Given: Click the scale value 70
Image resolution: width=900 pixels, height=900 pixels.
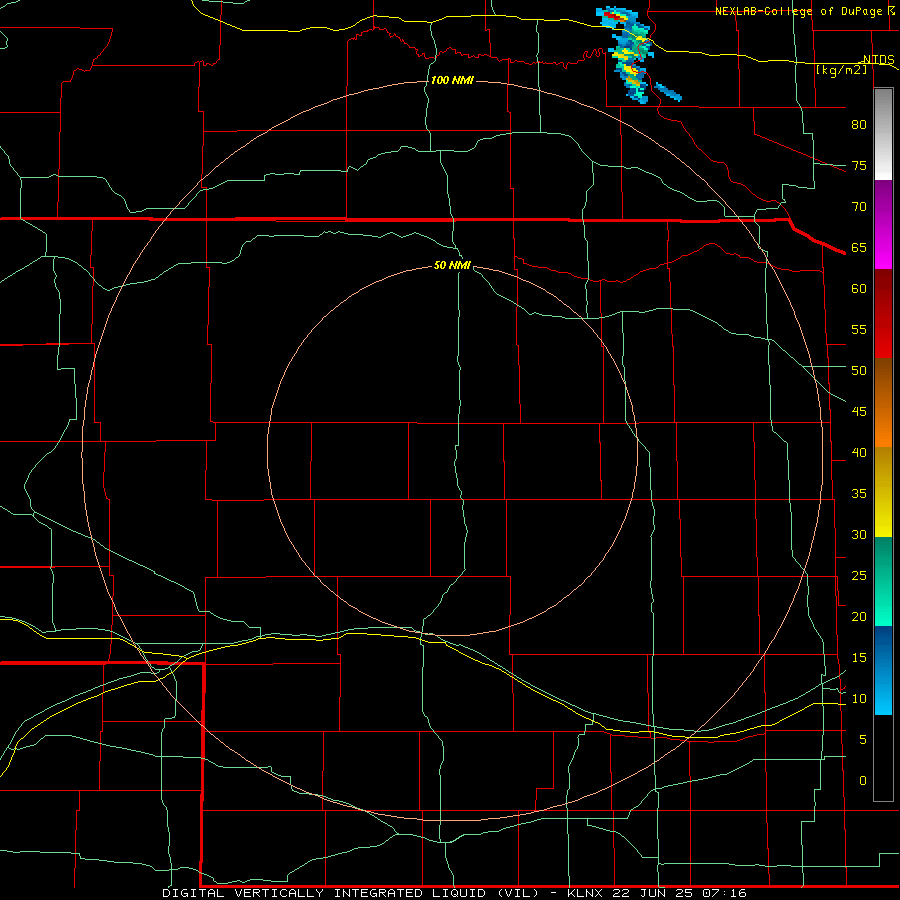Looking at the screenshot, I should click(x=859, y=207).
